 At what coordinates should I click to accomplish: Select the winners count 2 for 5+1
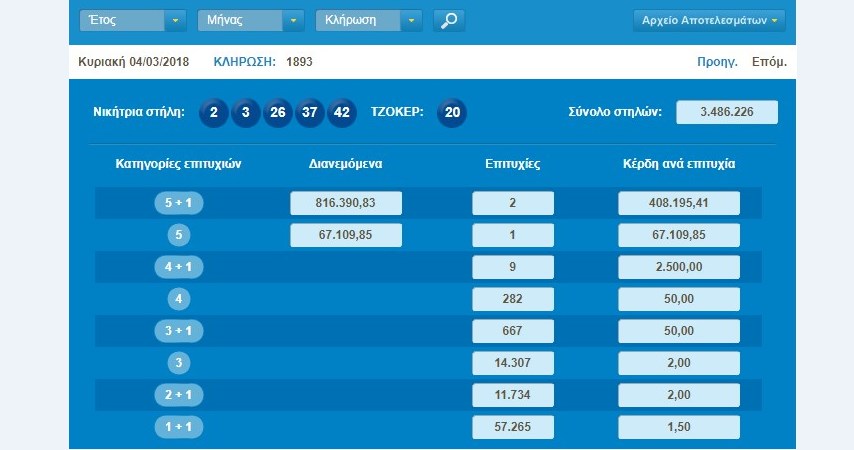point(513,203)
